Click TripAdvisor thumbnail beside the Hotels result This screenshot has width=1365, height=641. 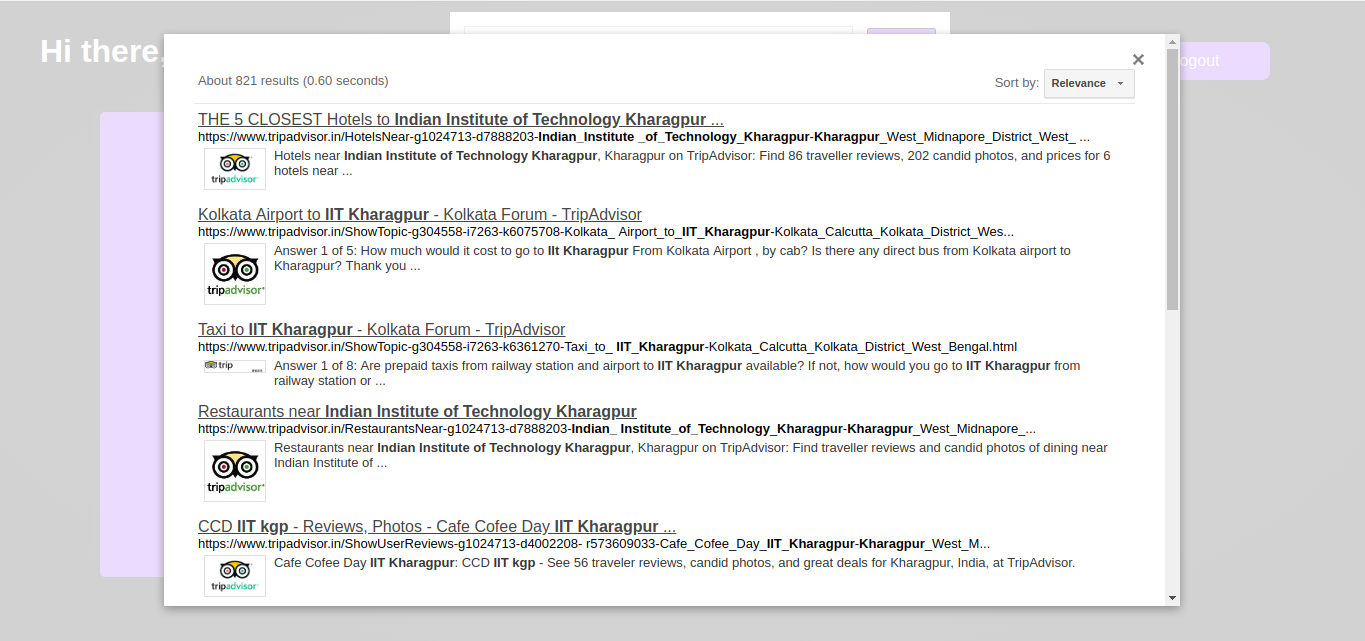[235, 169]
